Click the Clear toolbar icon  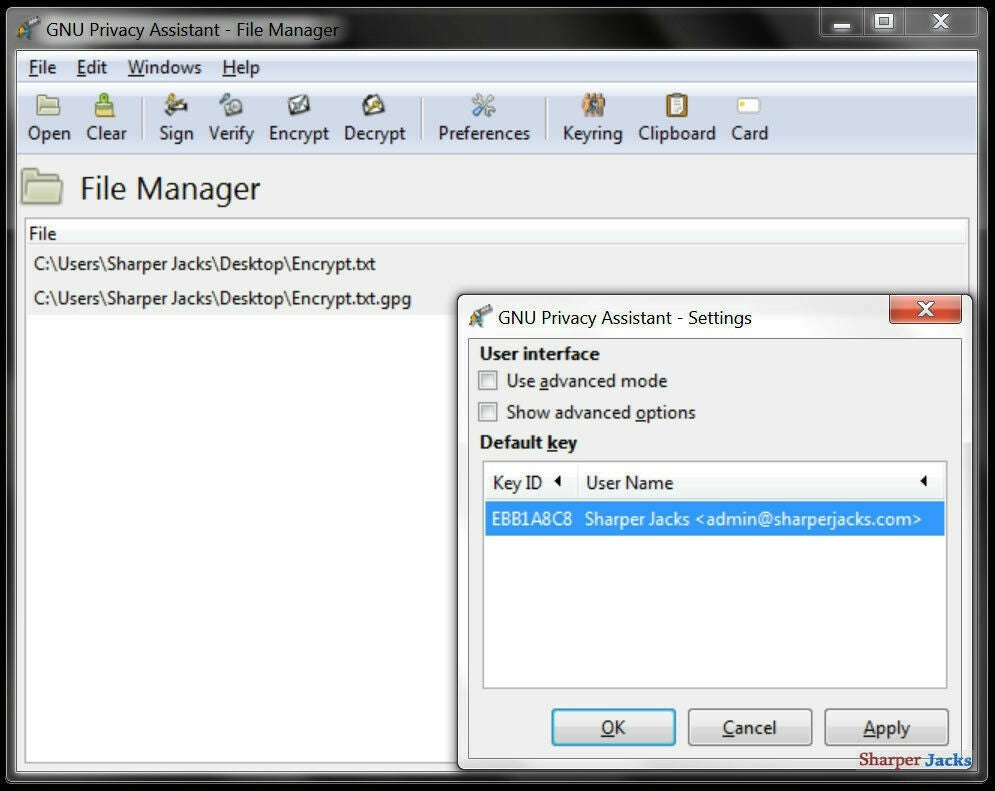[105, 115]
